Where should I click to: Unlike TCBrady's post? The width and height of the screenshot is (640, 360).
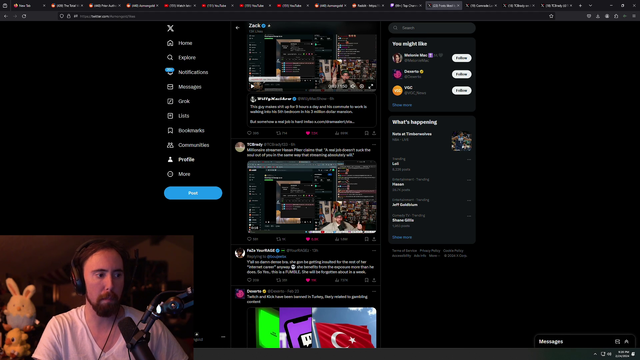coord(308,239)
